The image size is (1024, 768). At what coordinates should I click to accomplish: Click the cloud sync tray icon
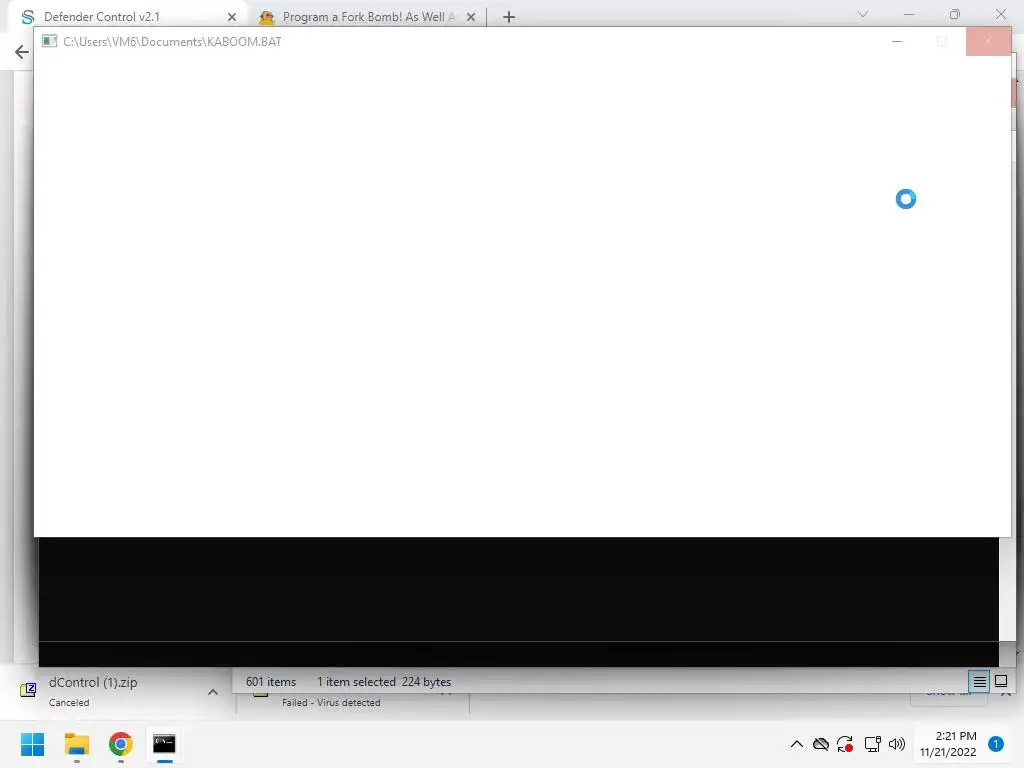click(x=821, y=744)
